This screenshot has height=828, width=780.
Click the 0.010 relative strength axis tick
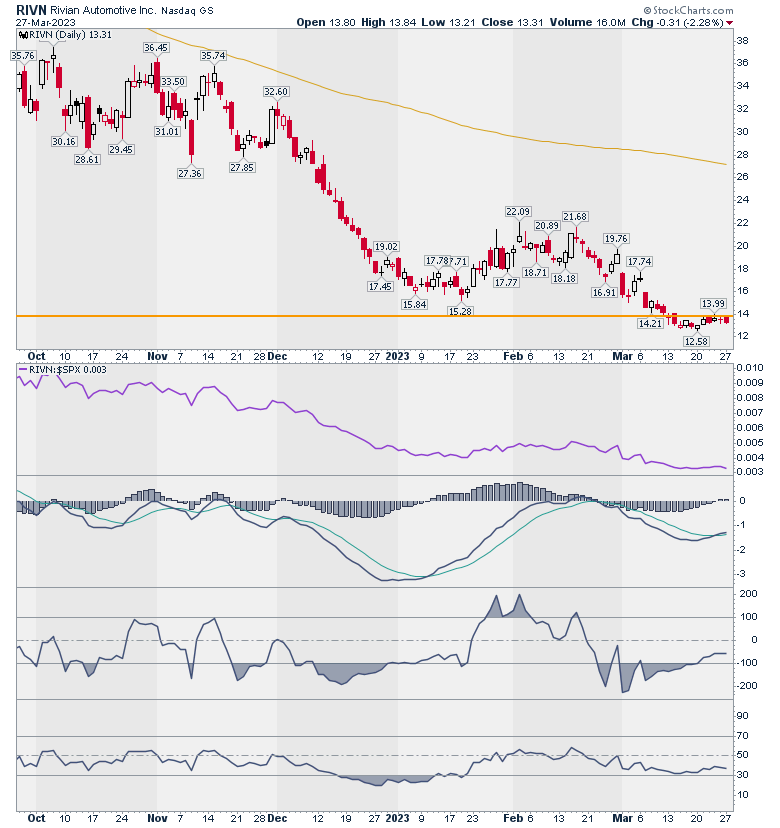click(750, 368)
